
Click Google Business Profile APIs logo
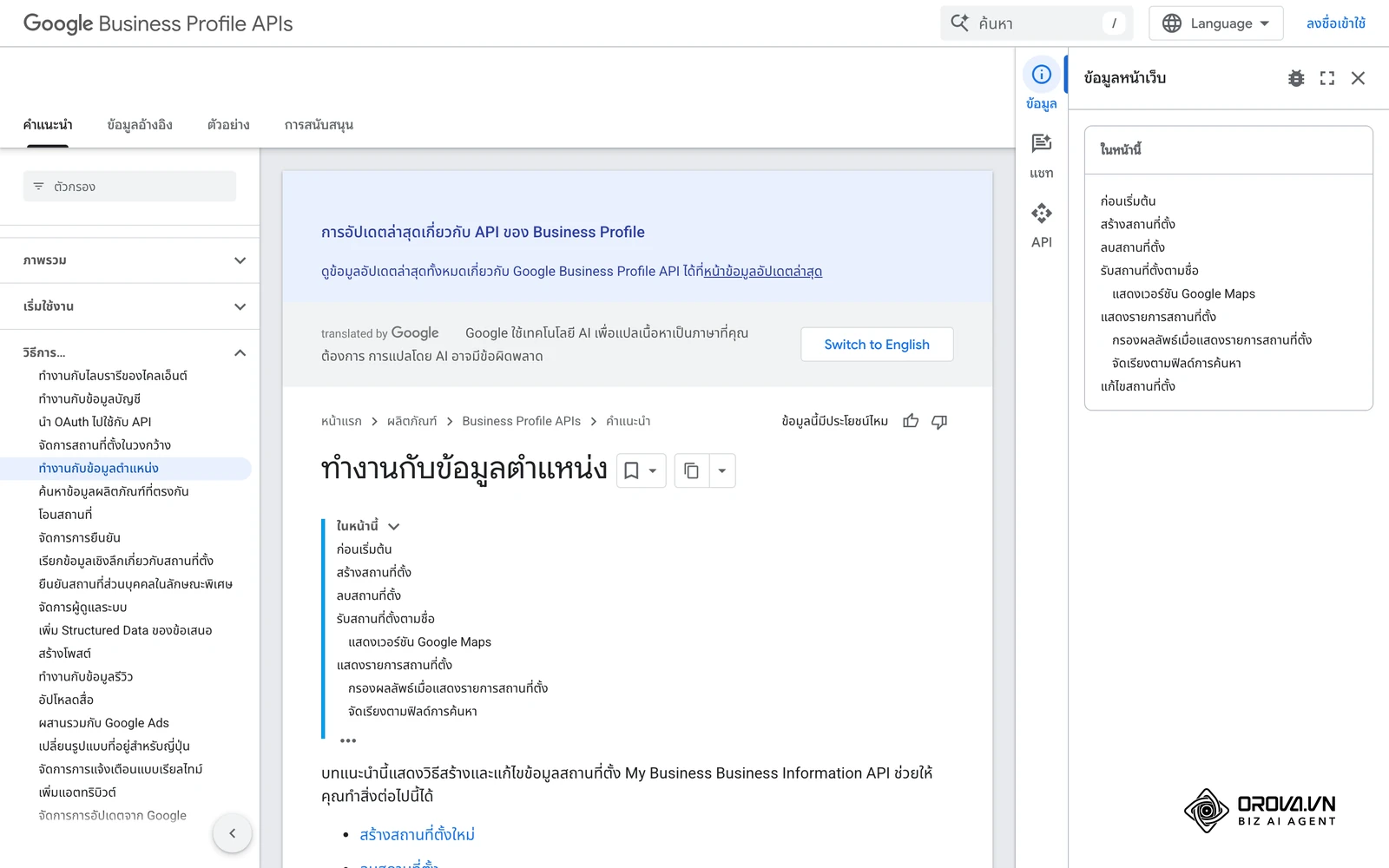(158, 23)
